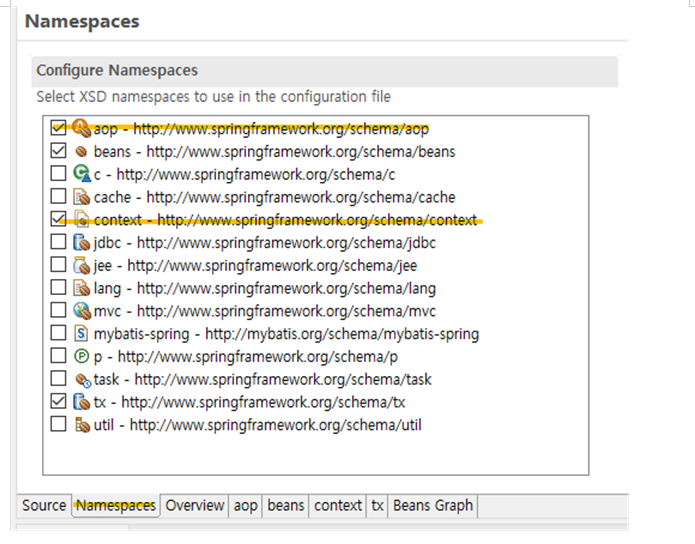Screen dimensions: 695x544
Task: Tick the lang namespace checkbox
Action: coord(59,287)
